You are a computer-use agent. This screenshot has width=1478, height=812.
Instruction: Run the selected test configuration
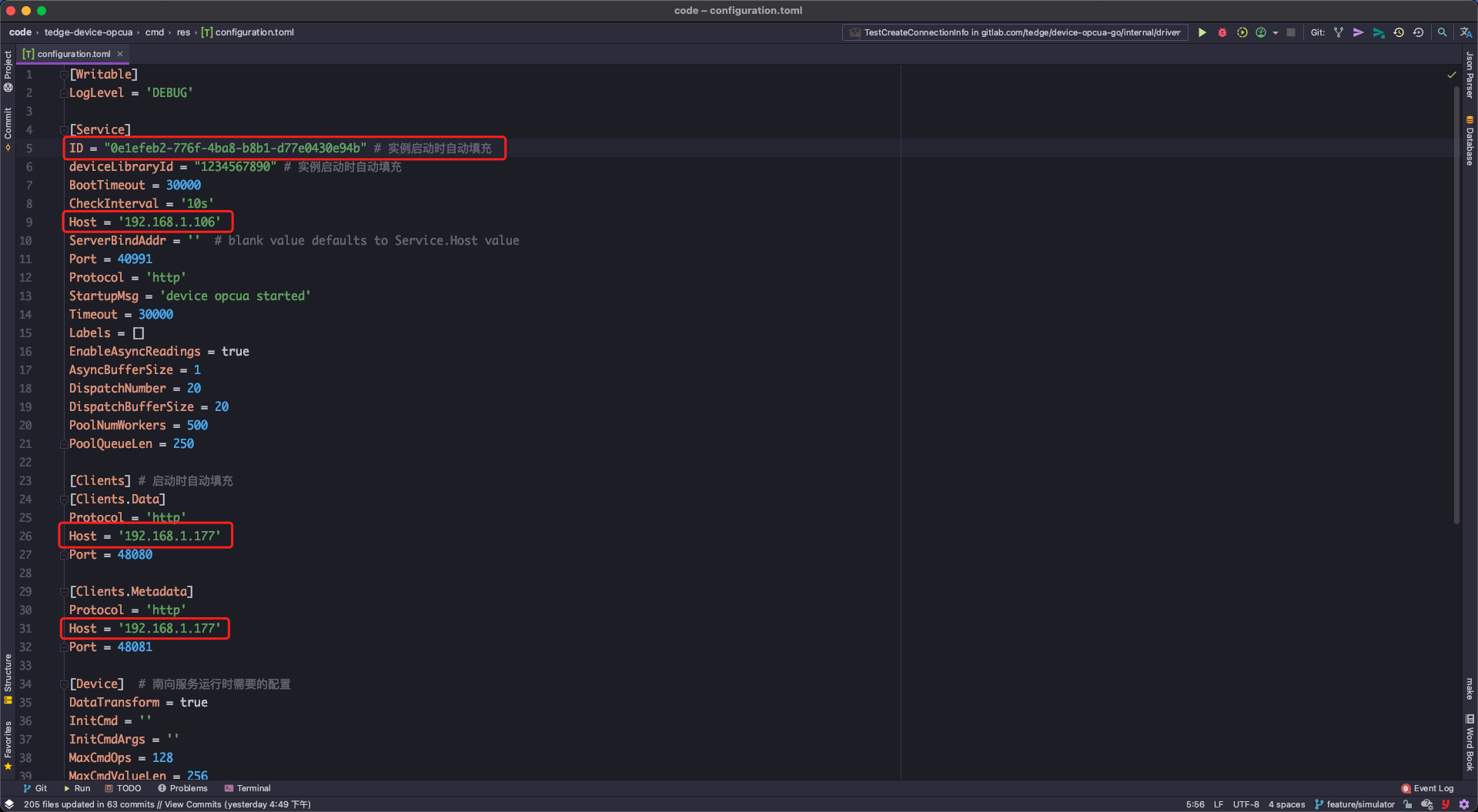click(x=1202, y=32)
